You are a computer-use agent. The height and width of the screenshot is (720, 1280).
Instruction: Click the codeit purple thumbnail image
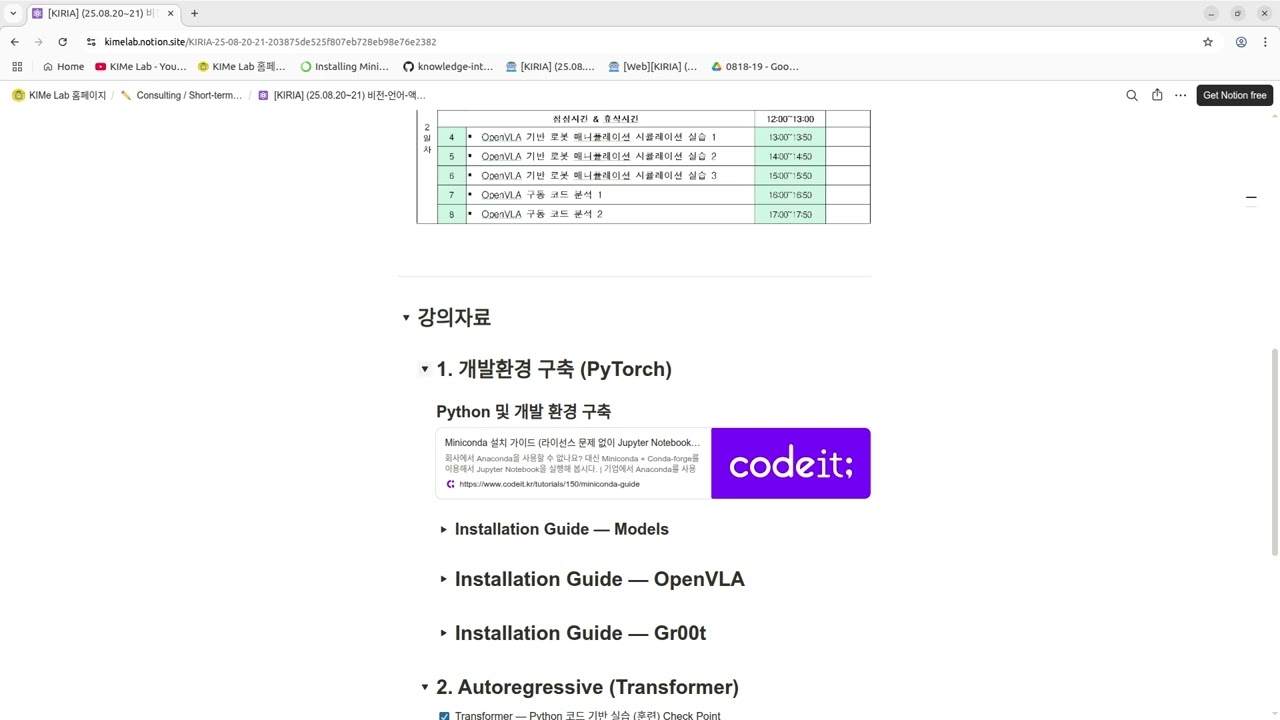pos(791,463)
